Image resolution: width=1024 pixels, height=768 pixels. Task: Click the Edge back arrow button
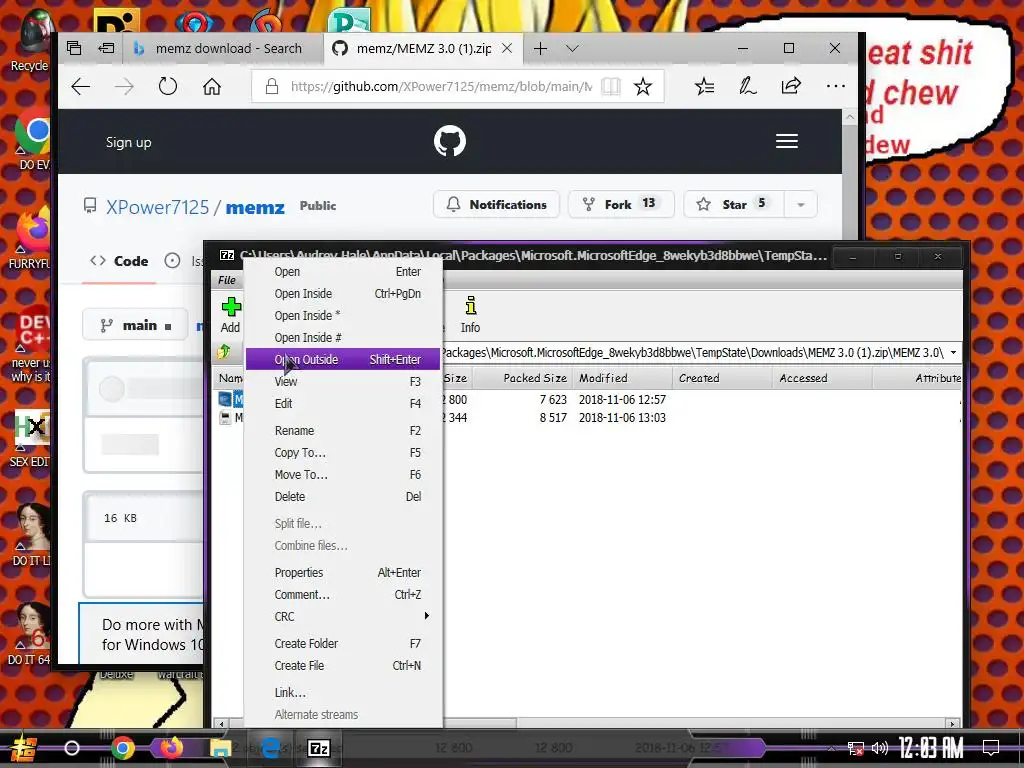pos(81,86)
